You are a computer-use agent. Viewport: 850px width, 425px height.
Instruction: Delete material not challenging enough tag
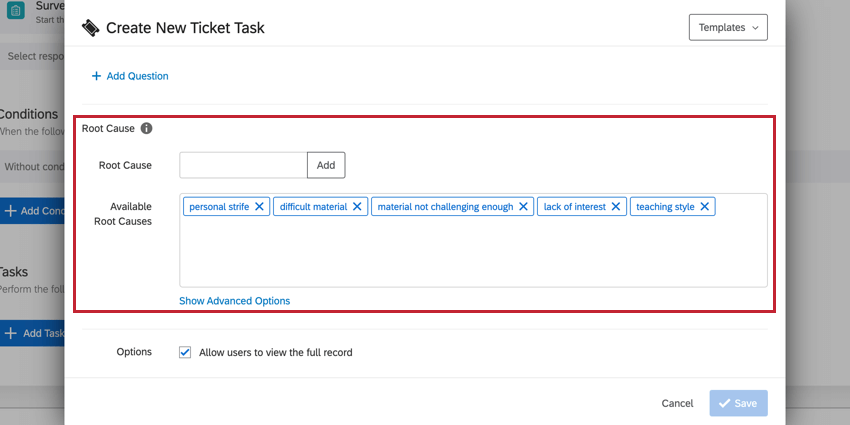[523, 207]
